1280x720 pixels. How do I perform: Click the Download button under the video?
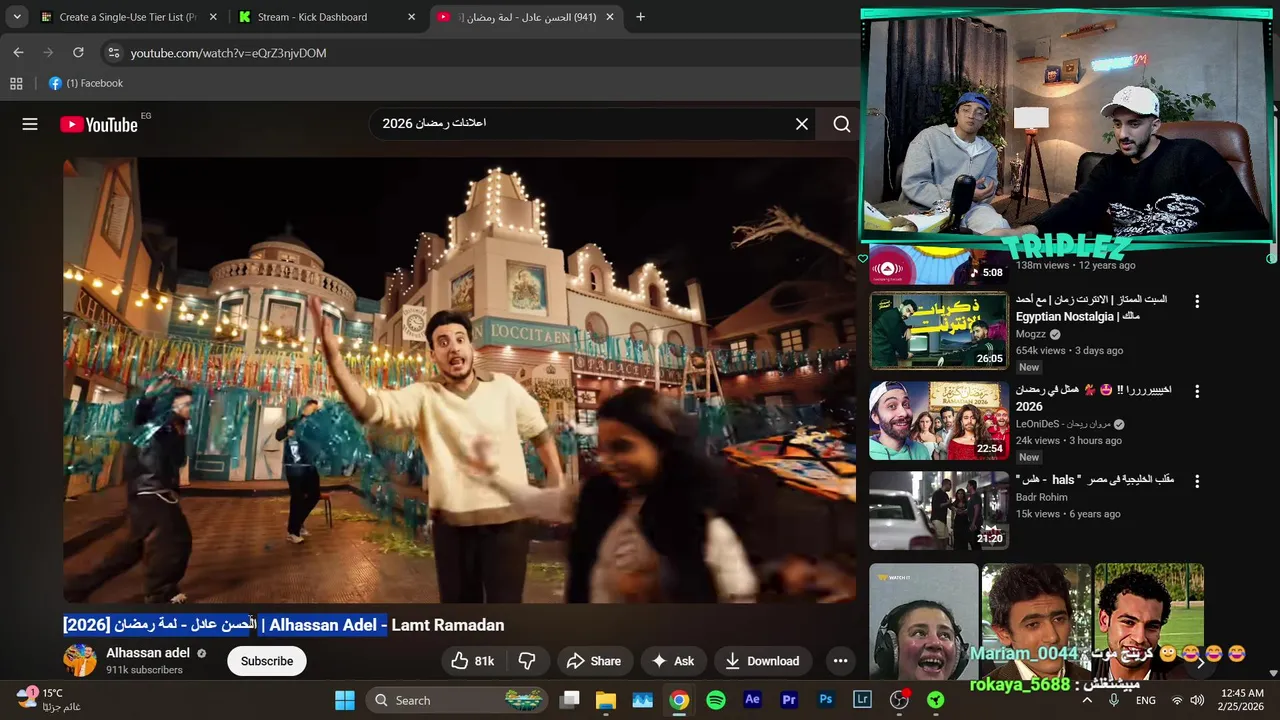click(762, 661)
